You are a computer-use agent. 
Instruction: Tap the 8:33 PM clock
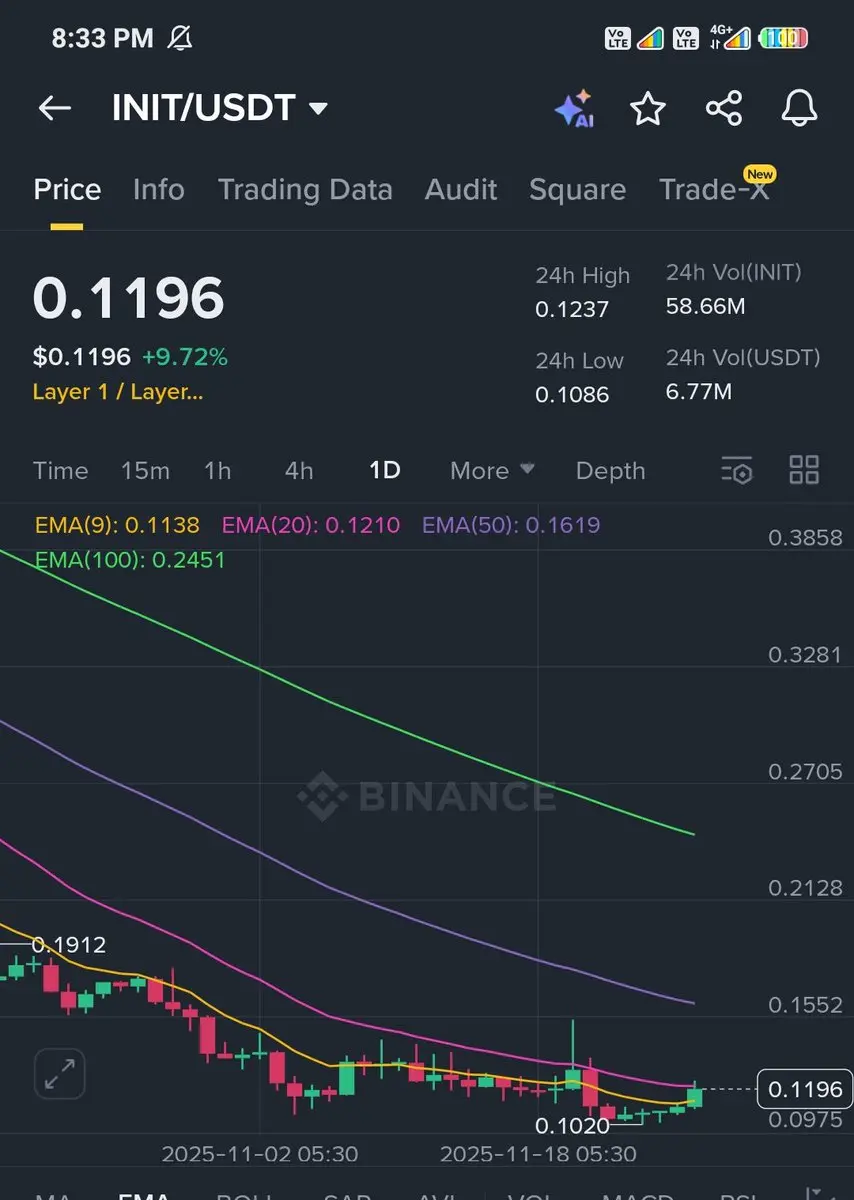click(103, 38)
